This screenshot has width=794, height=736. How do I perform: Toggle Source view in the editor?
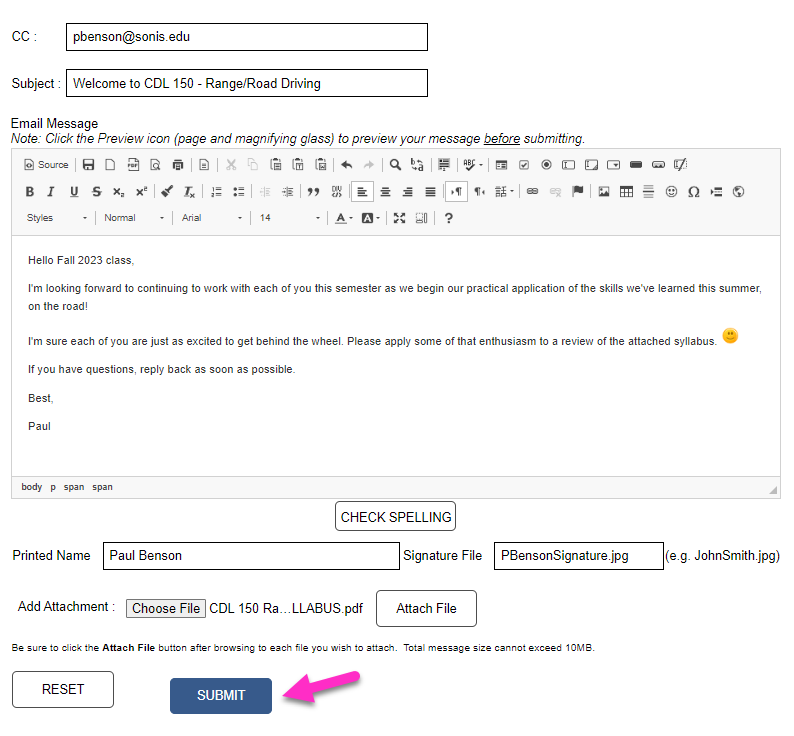[46, 165]
